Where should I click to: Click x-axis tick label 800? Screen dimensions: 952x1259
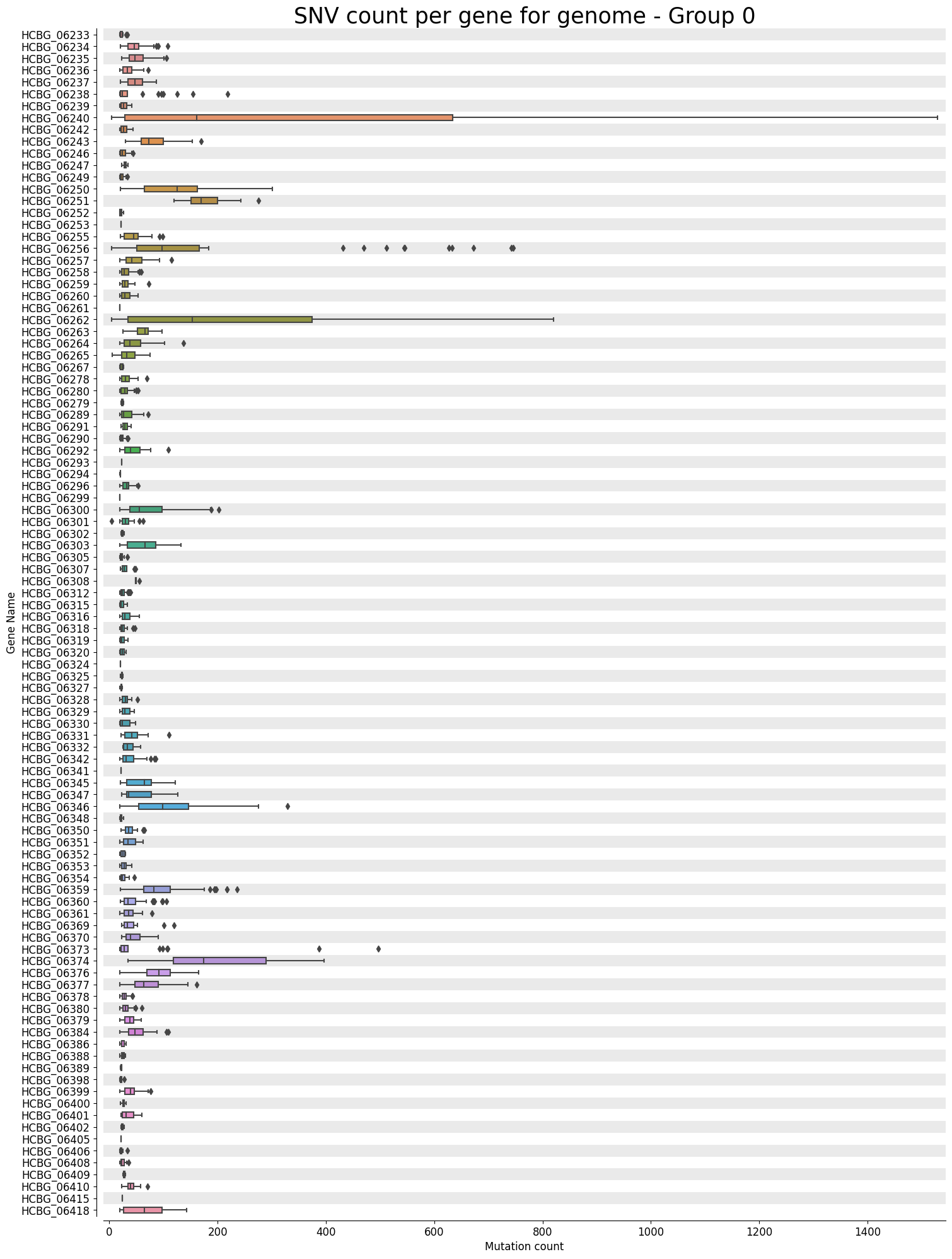coord(543,1231)
